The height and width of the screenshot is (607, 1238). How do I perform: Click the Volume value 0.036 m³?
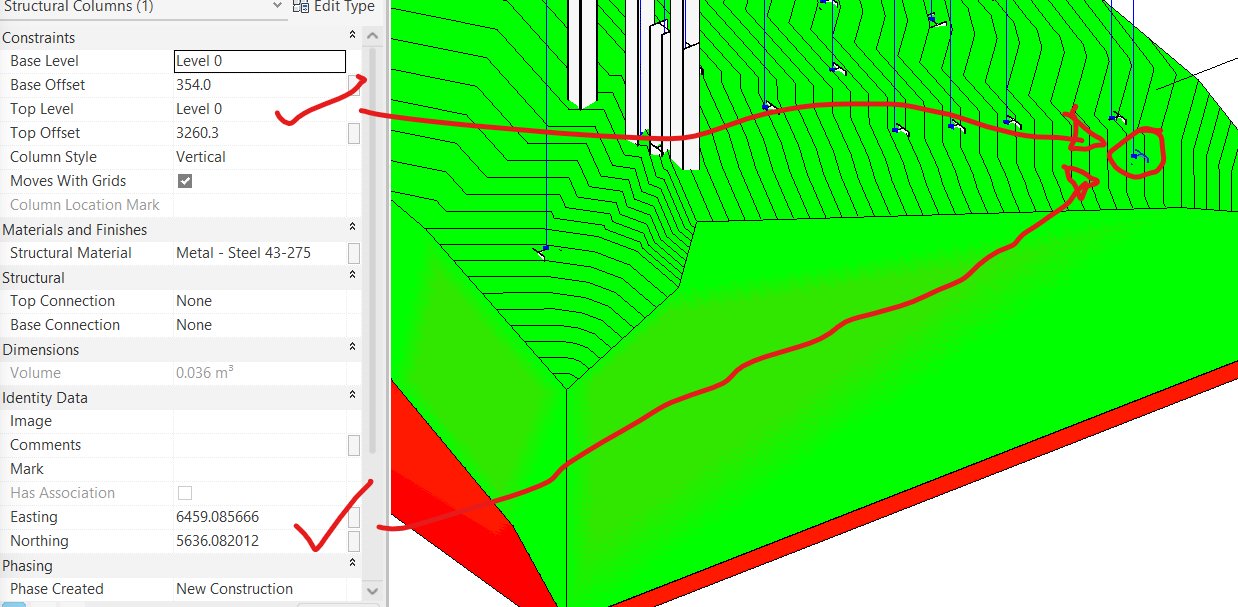205,373
